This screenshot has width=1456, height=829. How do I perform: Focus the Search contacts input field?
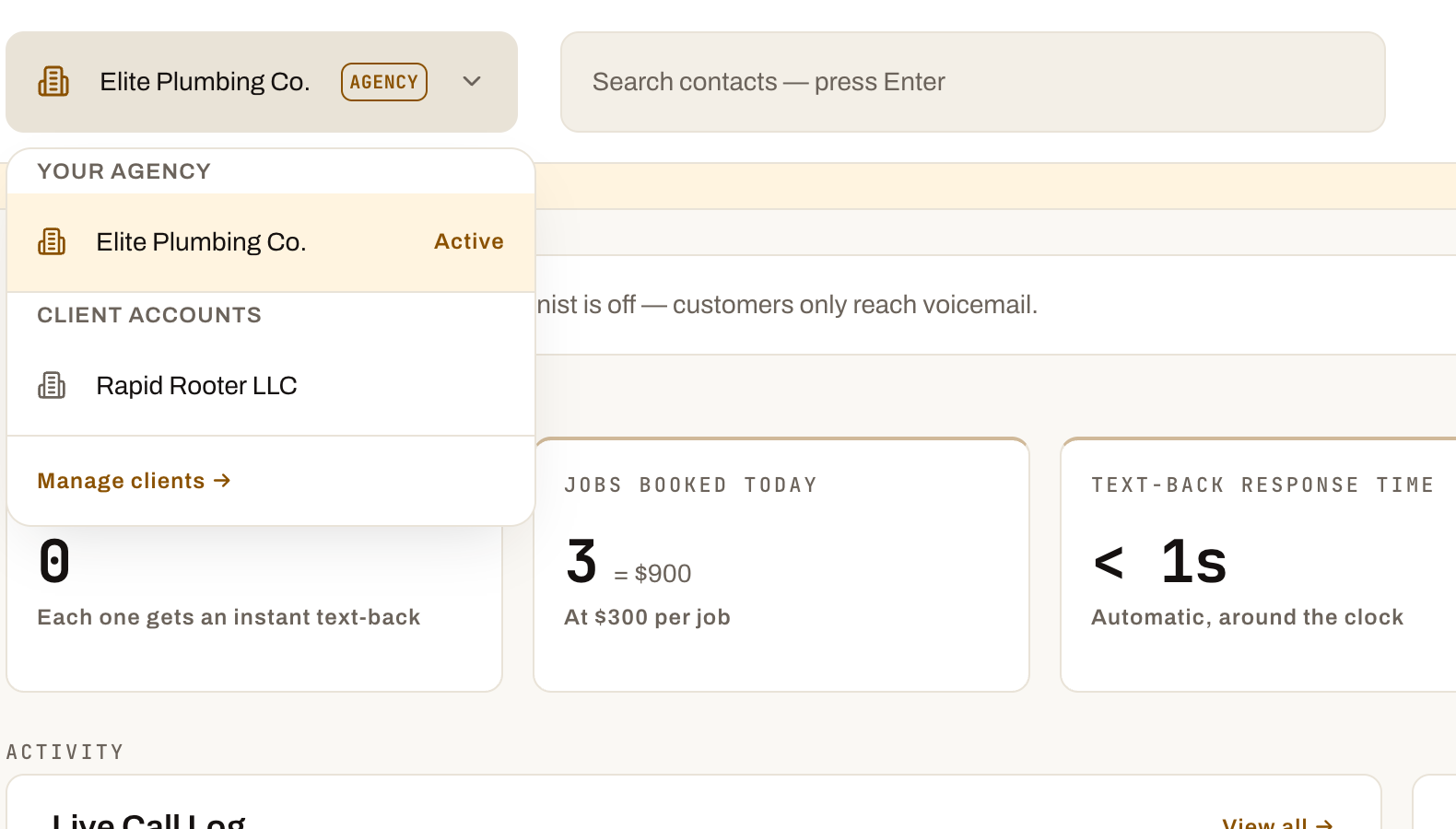click(973, 82)
